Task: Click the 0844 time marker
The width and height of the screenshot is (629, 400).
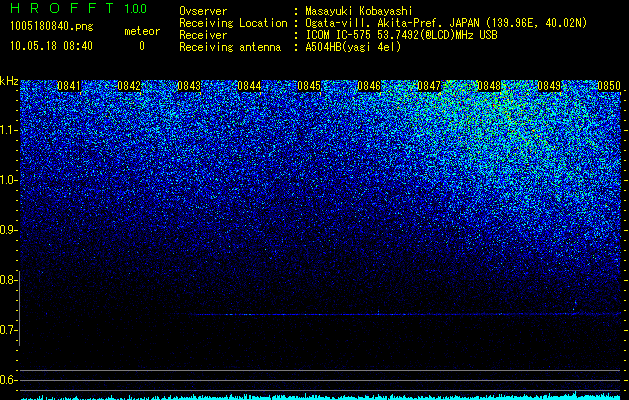Action: (249, 86)
